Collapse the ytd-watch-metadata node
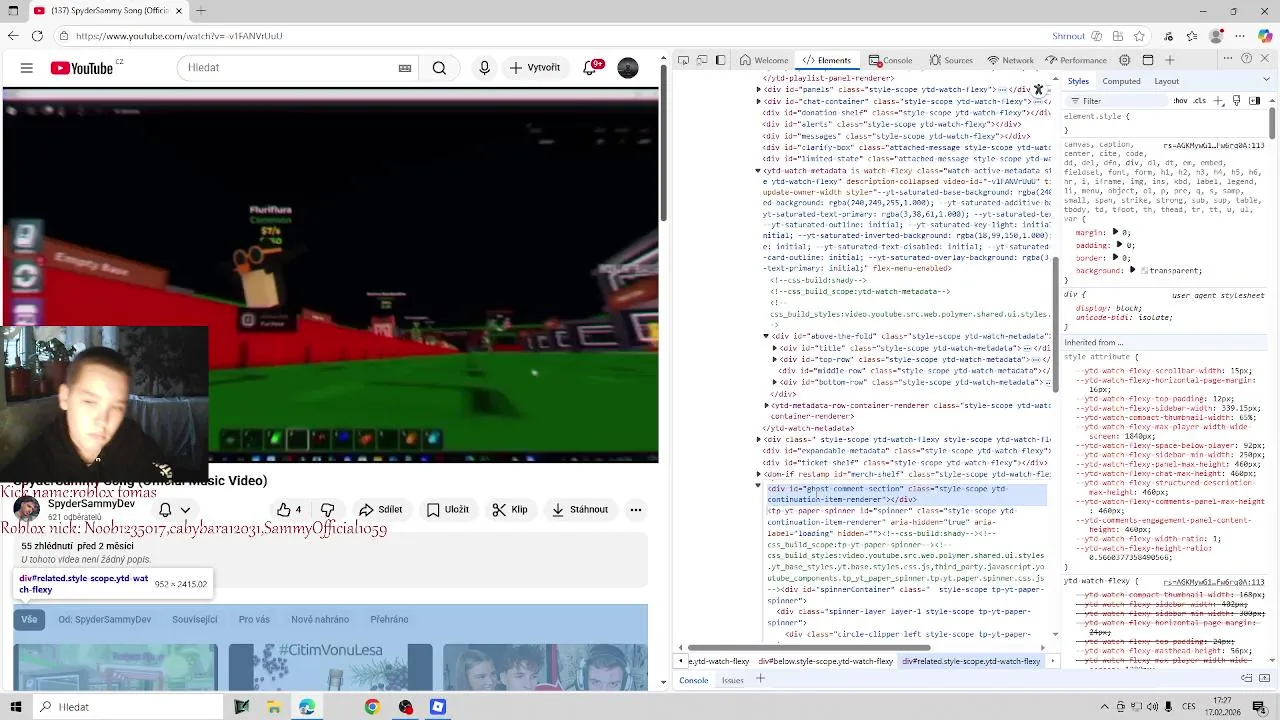 click(x=758, y=171)
